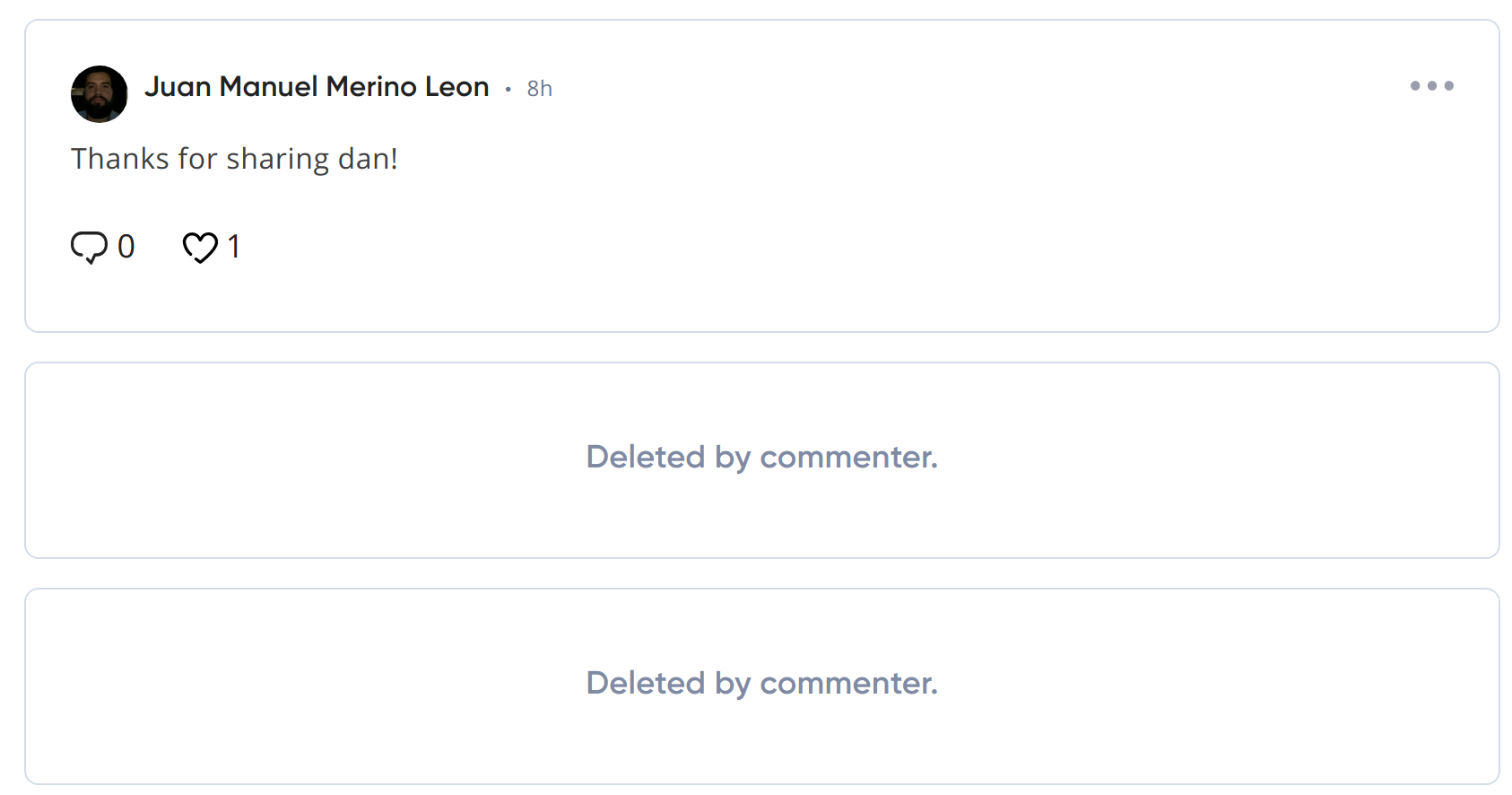Click the word Thanks in the comment

point(120,159)
